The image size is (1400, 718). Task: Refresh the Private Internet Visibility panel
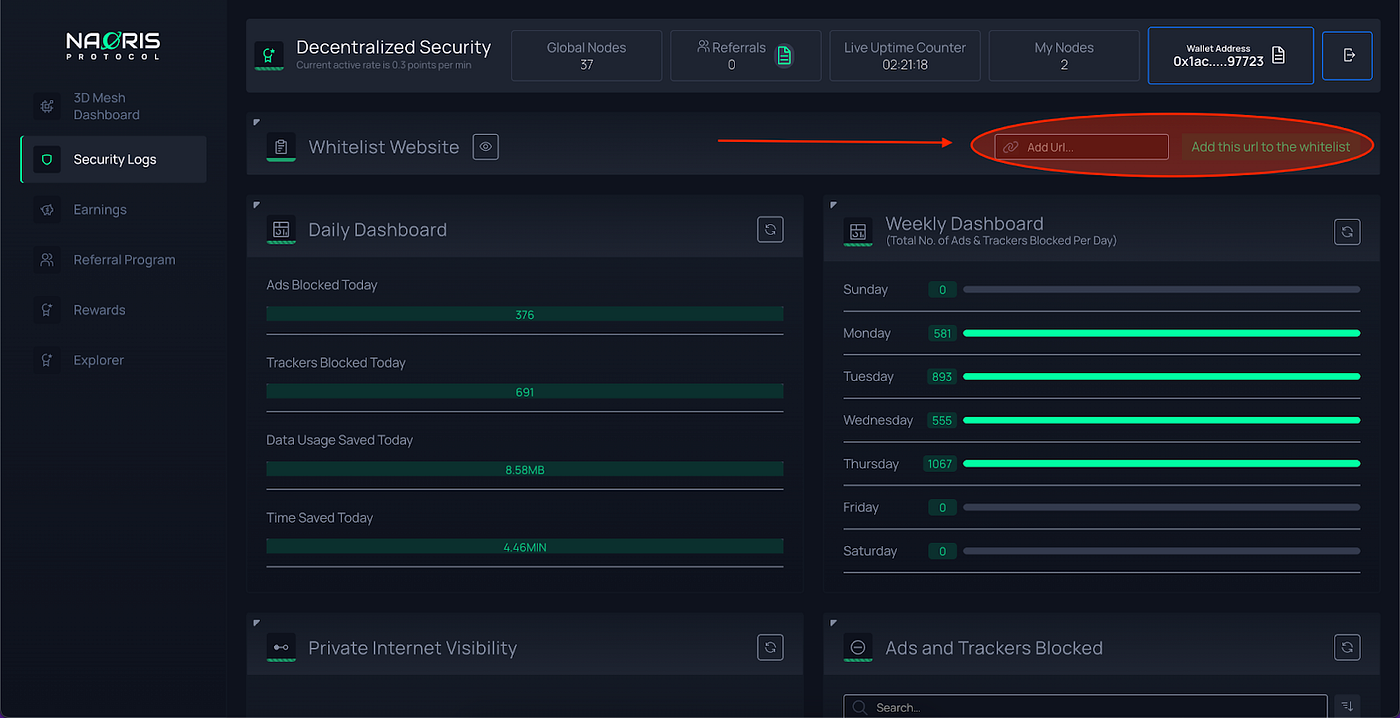point(770,648)
